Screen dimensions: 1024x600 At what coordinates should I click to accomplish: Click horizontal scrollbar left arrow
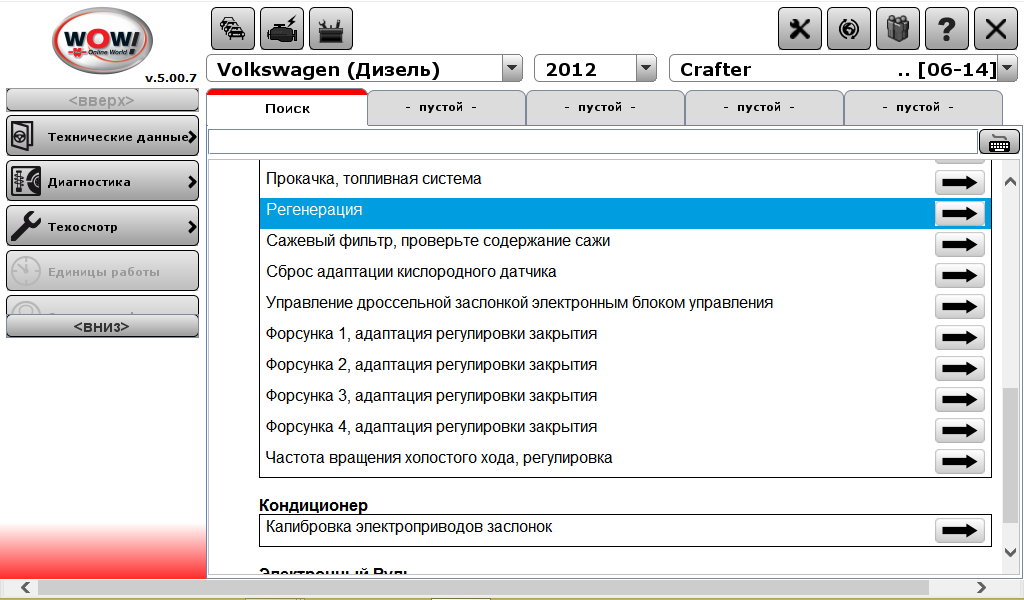coord(25,587)
